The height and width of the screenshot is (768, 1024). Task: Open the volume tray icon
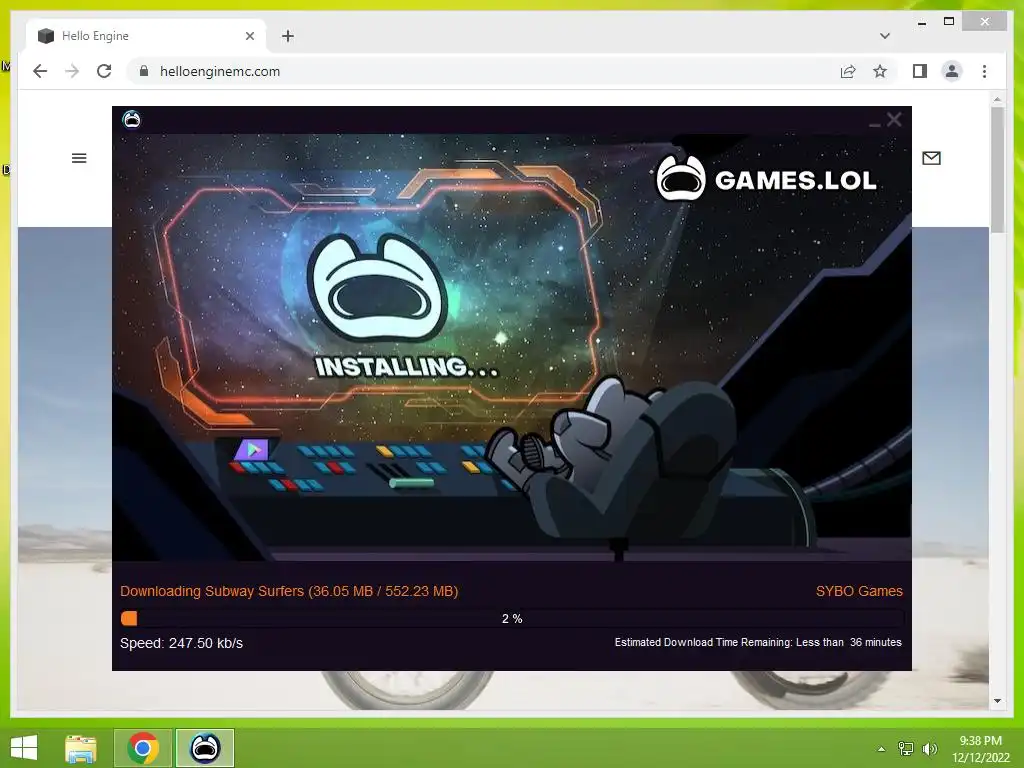click(929, 749)
